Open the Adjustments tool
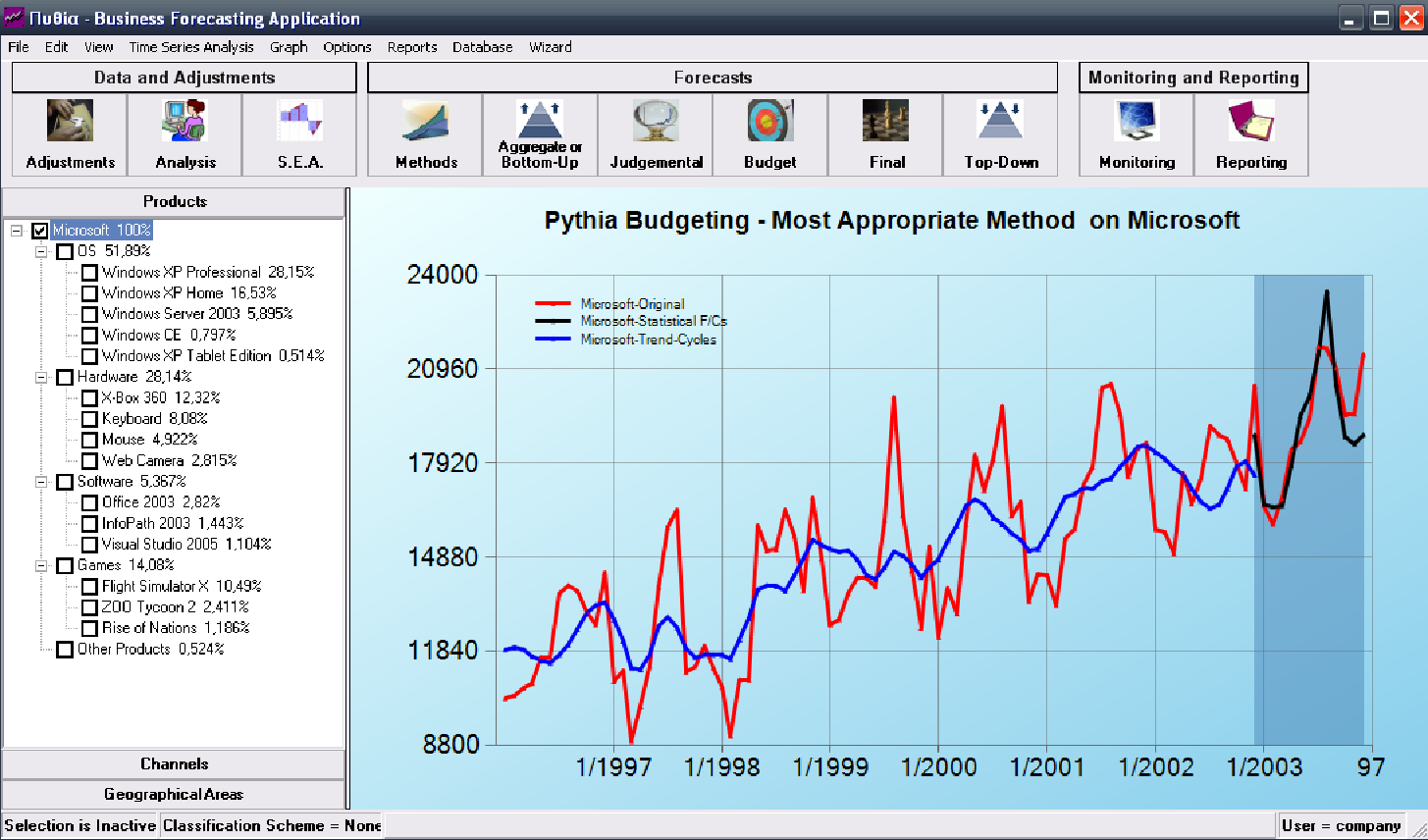This screenshot has width=1428, height=840. pos(70,134)
